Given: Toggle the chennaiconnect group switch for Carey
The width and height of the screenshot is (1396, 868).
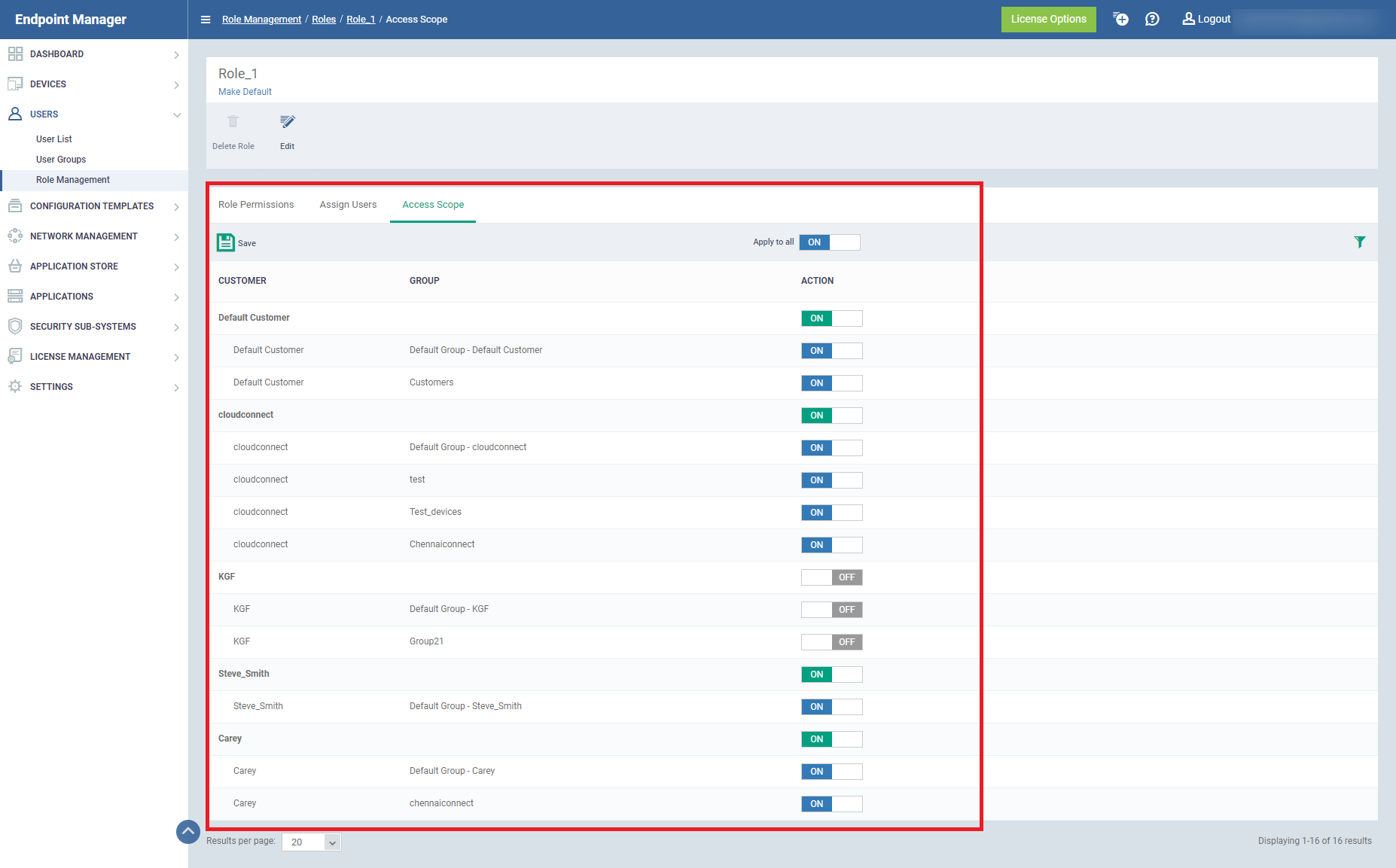Looking at the screenshot, I should [832, 804].
